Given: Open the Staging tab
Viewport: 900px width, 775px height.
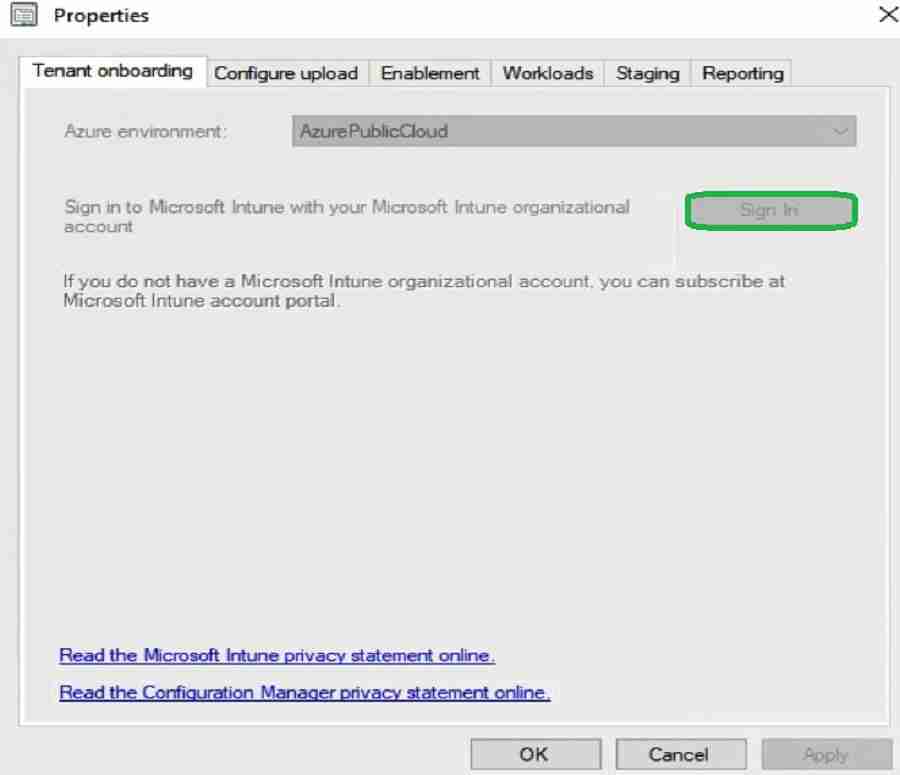Looking at the screenshot, I should click(647, 73).
